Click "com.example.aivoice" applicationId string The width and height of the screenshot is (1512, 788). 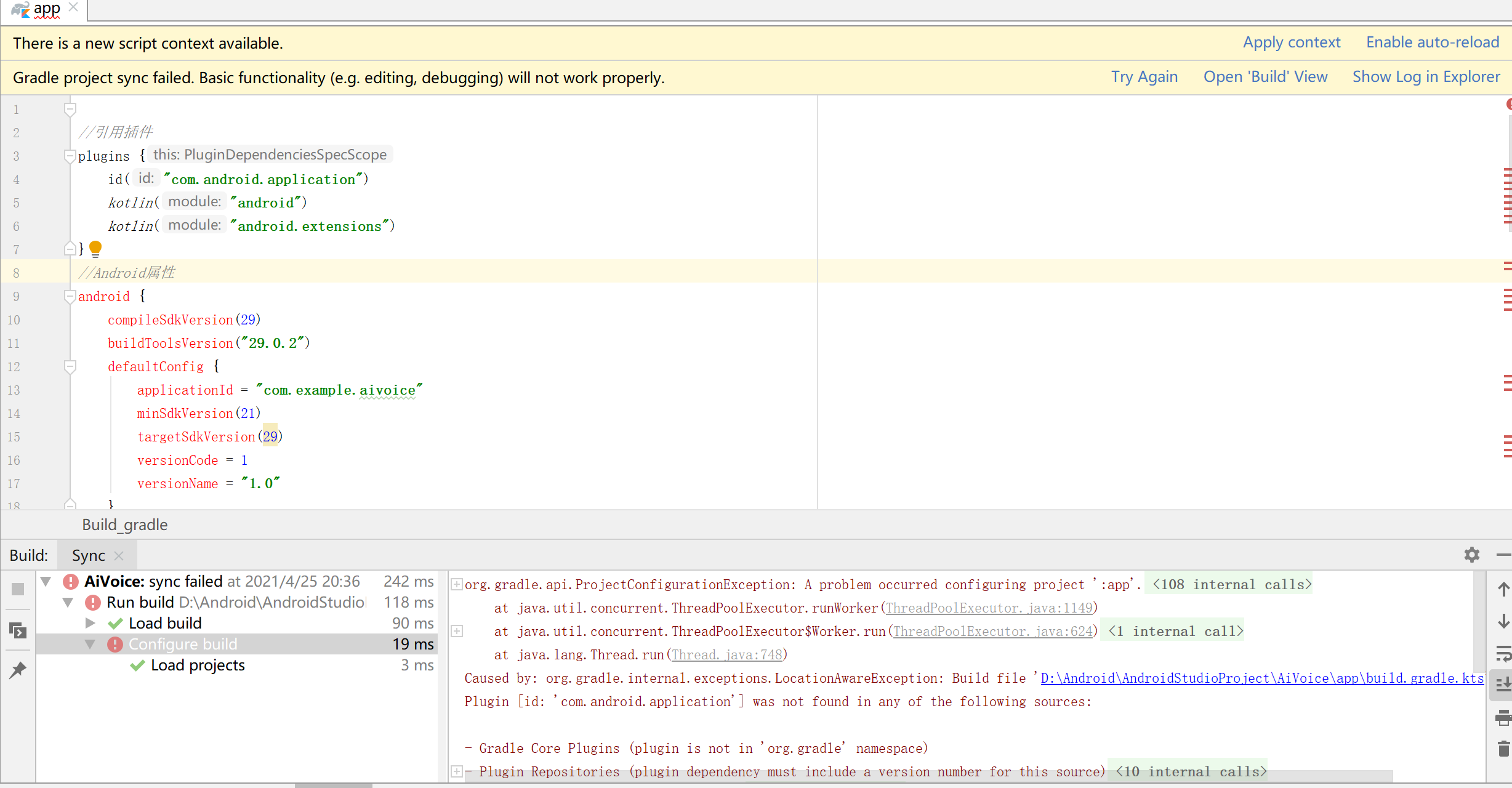(339, 390)
